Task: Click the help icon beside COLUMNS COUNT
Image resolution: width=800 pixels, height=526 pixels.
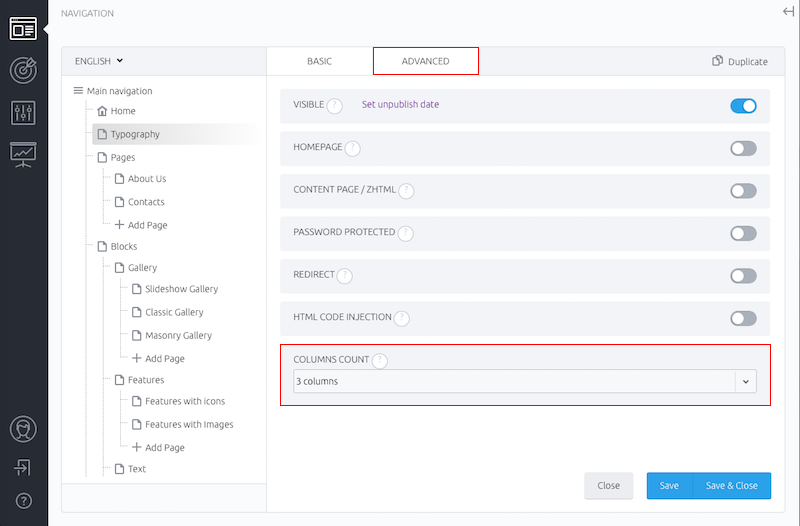Action: pos(380,361)
